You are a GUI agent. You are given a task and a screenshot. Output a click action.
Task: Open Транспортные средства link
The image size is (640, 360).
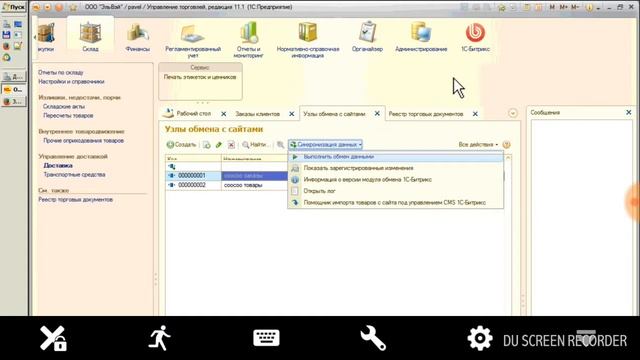point(74,174)
